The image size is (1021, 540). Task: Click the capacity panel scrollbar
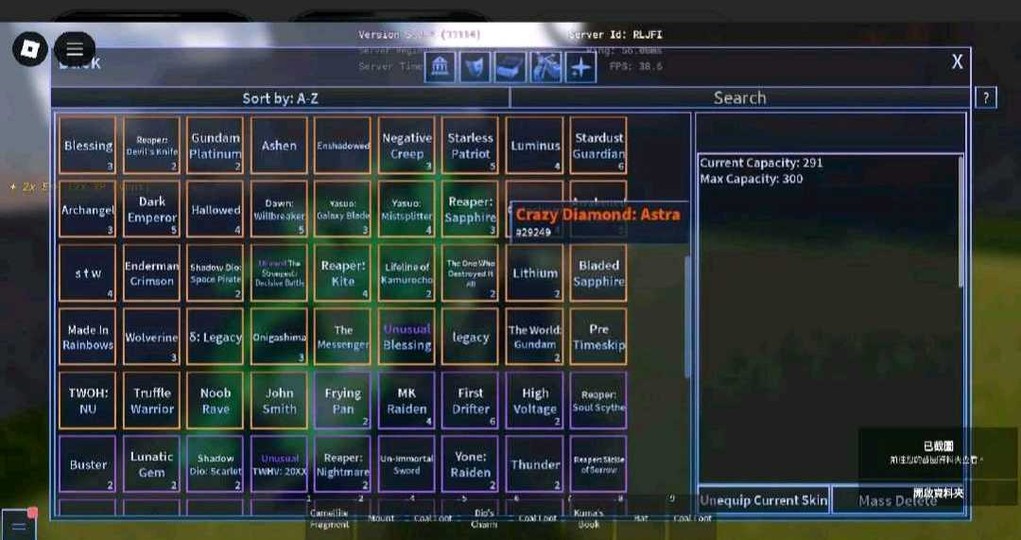click(x=960, y=221)
